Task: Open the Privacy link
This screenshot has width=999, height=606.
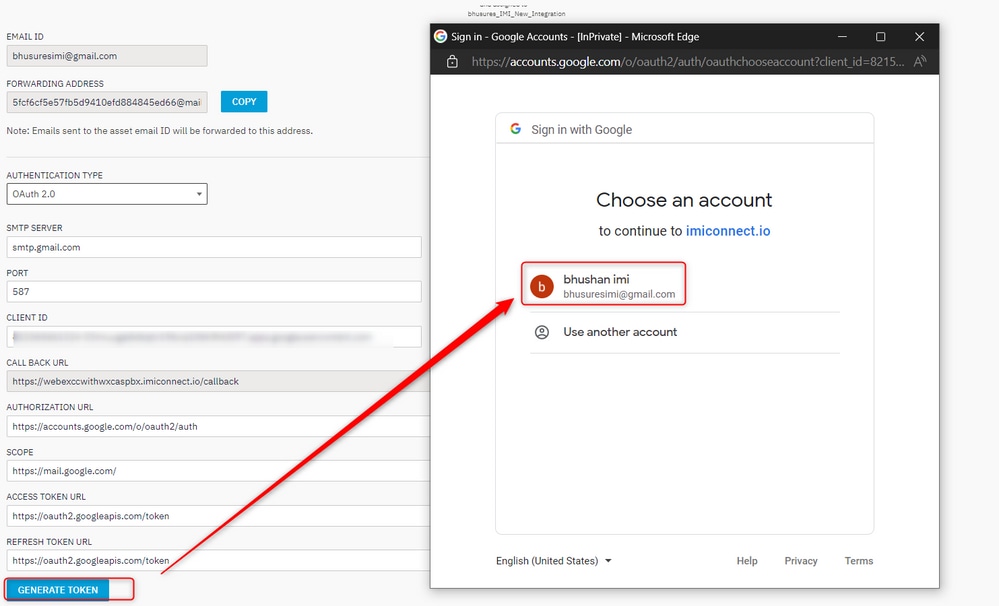Action: 801,561
